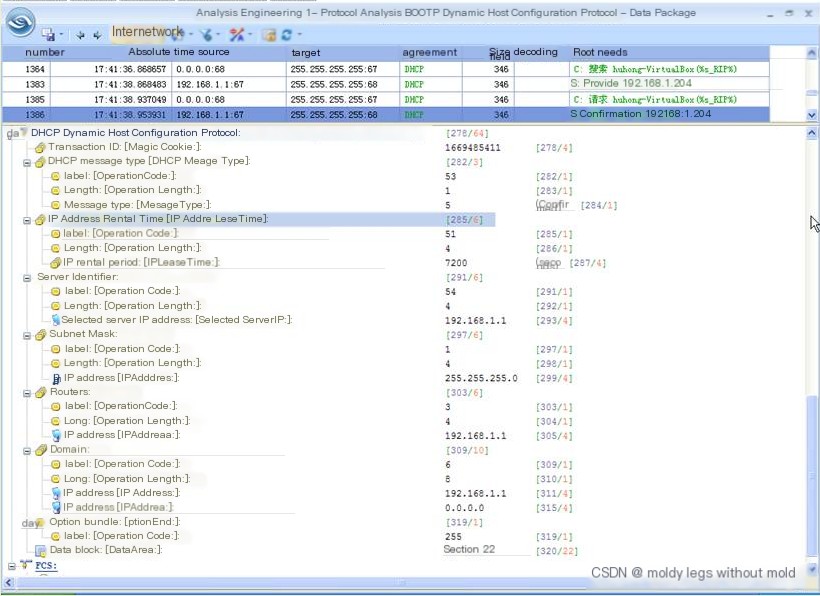
Task: Select packet row number 1385
Action: 385,99
